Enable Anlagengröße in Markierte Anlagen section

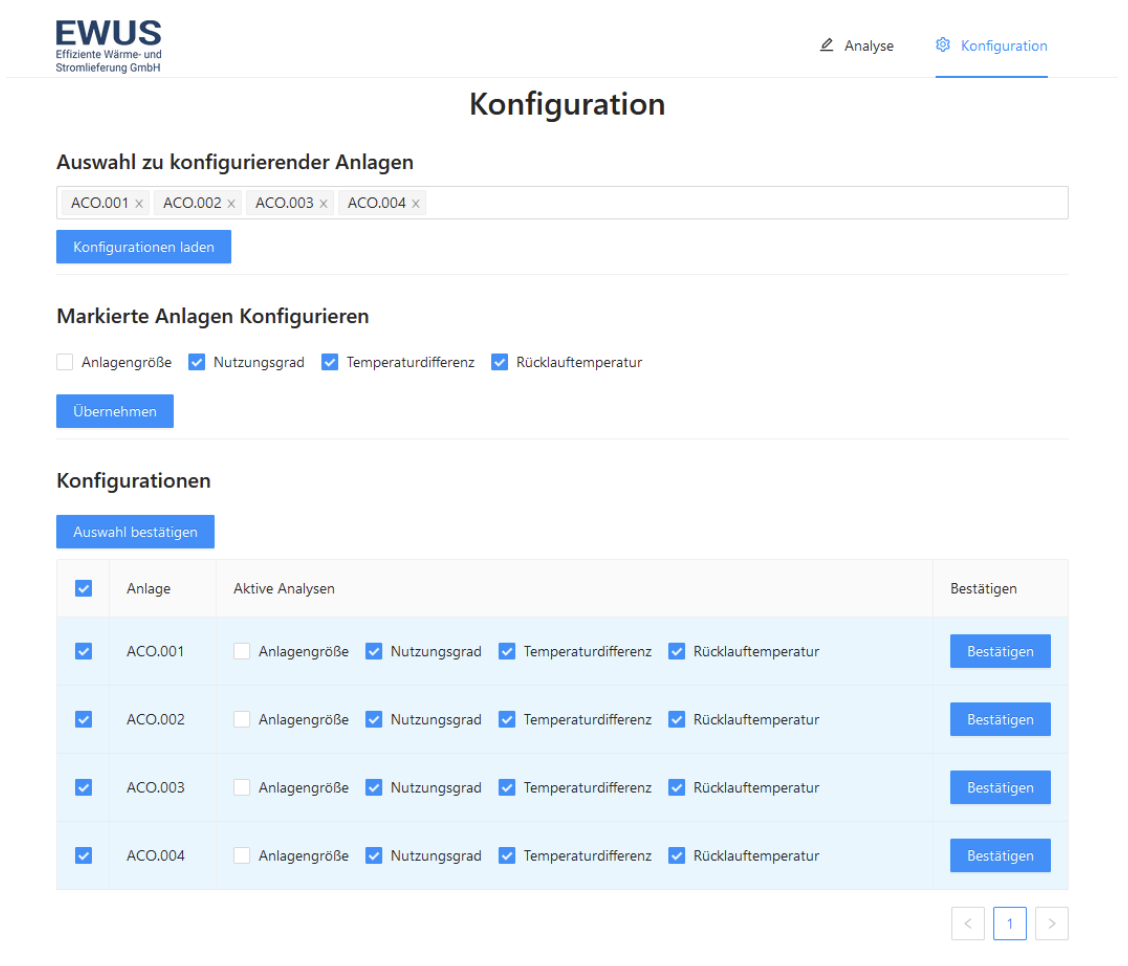click(x=65, y=362)
